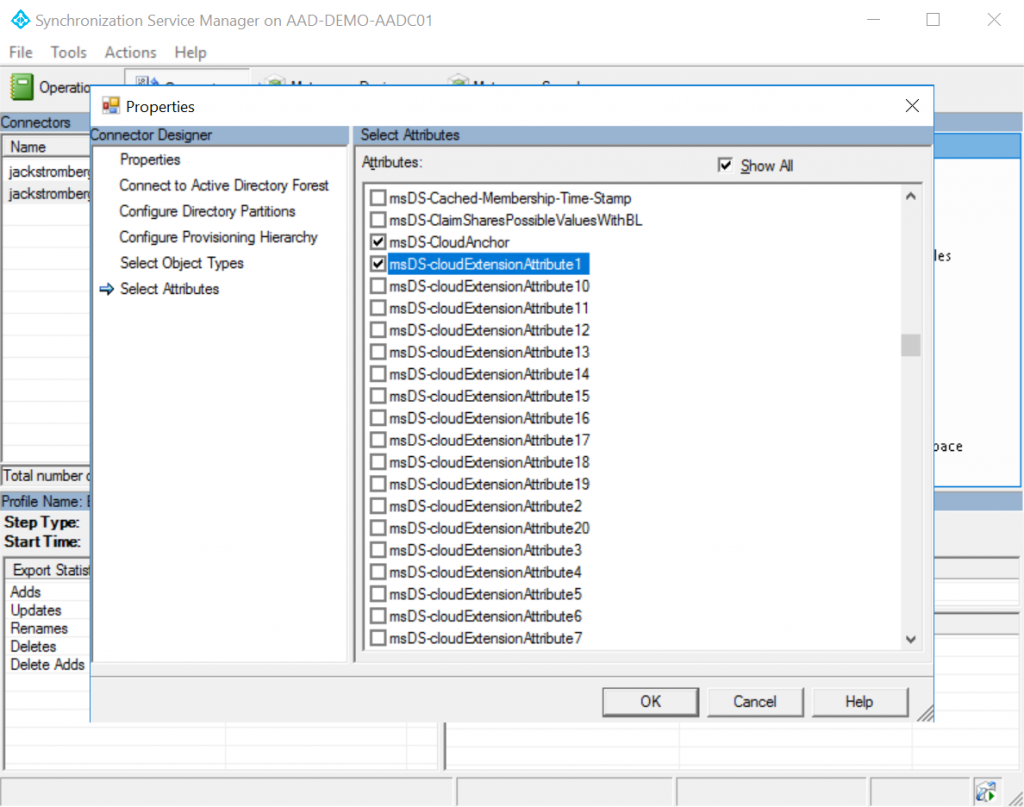Check msDS-cloudExtensionAttribute12 checkbox
The width and height of the screenshot is (1024, 807).
pyautogui.click(x=377, y=330)
